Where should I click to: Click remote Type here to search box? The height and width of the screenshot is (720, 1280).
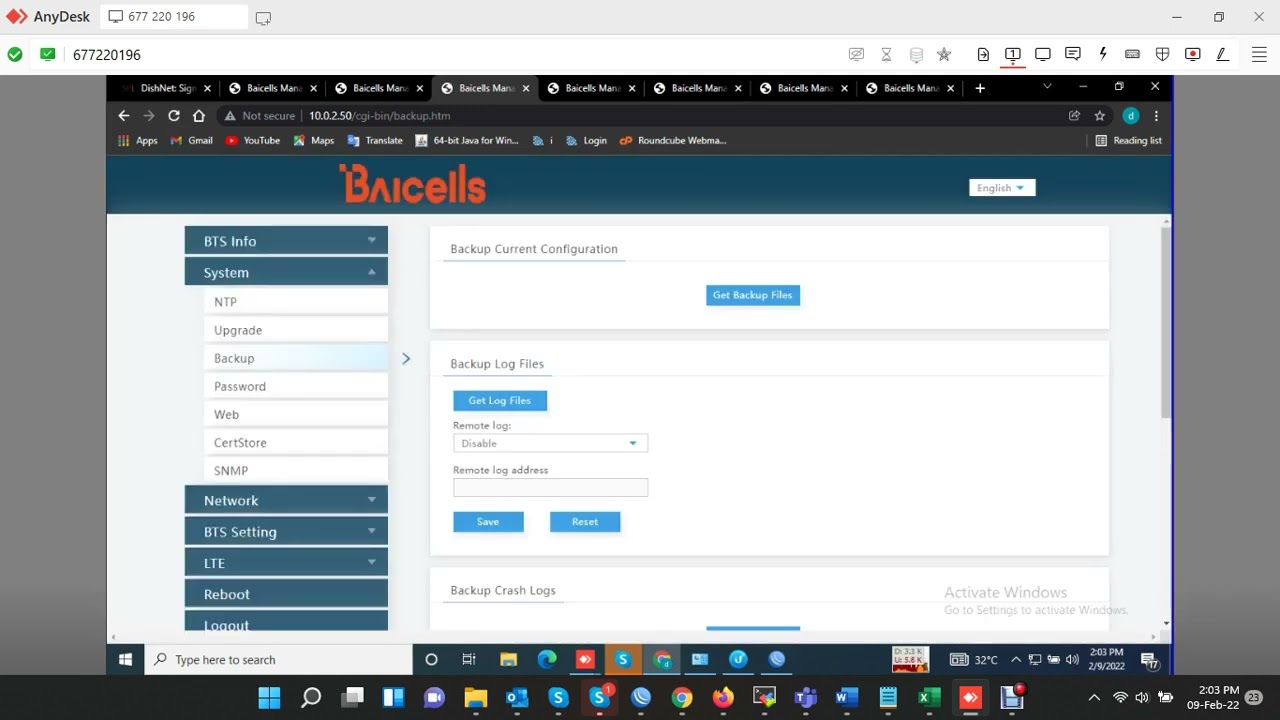click(x=278, y=659)
